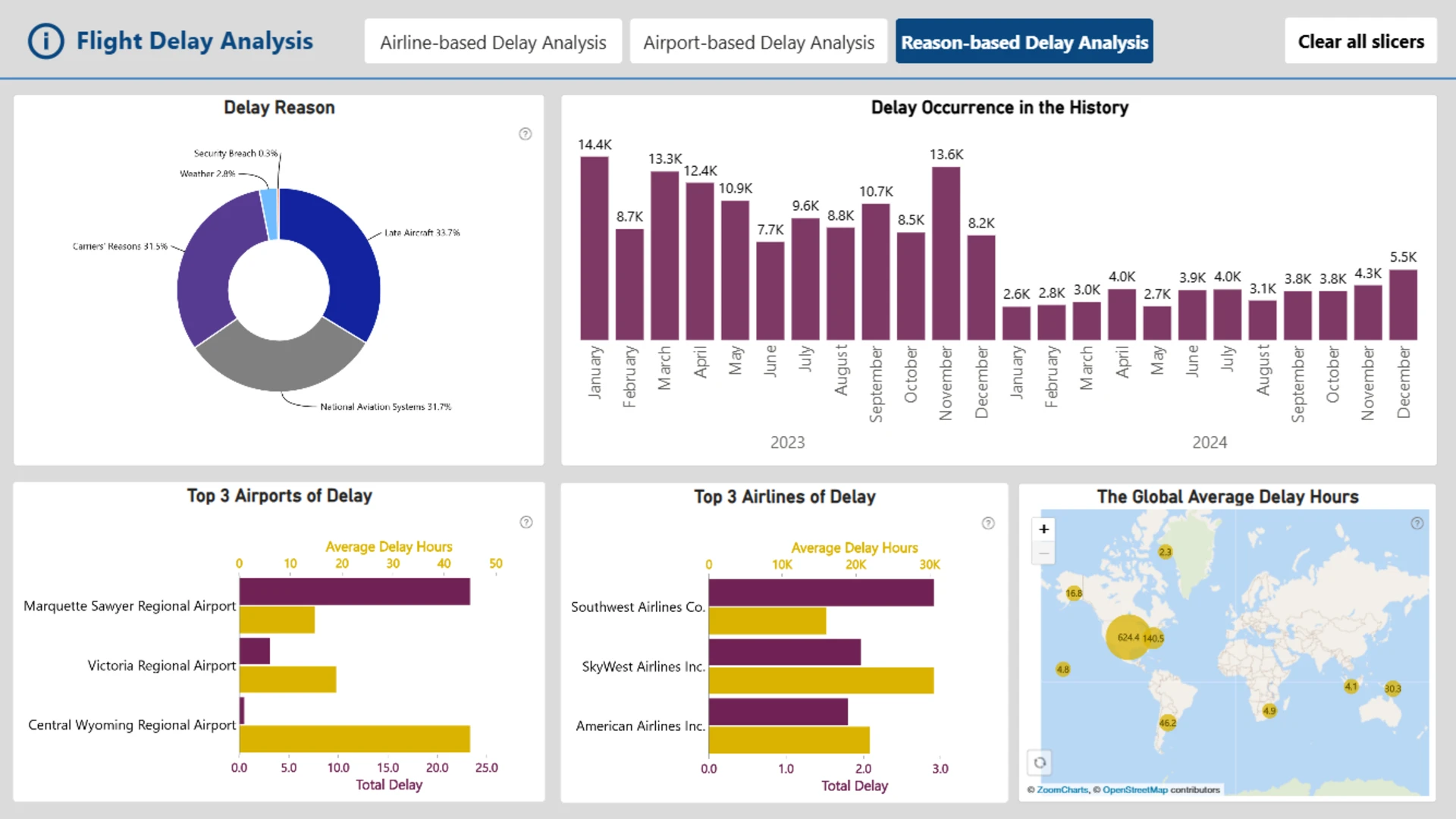Viewport: 1456px width, 819px height.
Task: Click Victoria Regional Airport yellow bar
Action: 288,679
